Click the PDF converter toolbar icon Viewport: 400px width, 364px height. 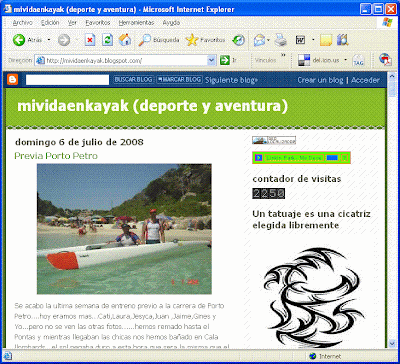point(385,60)
